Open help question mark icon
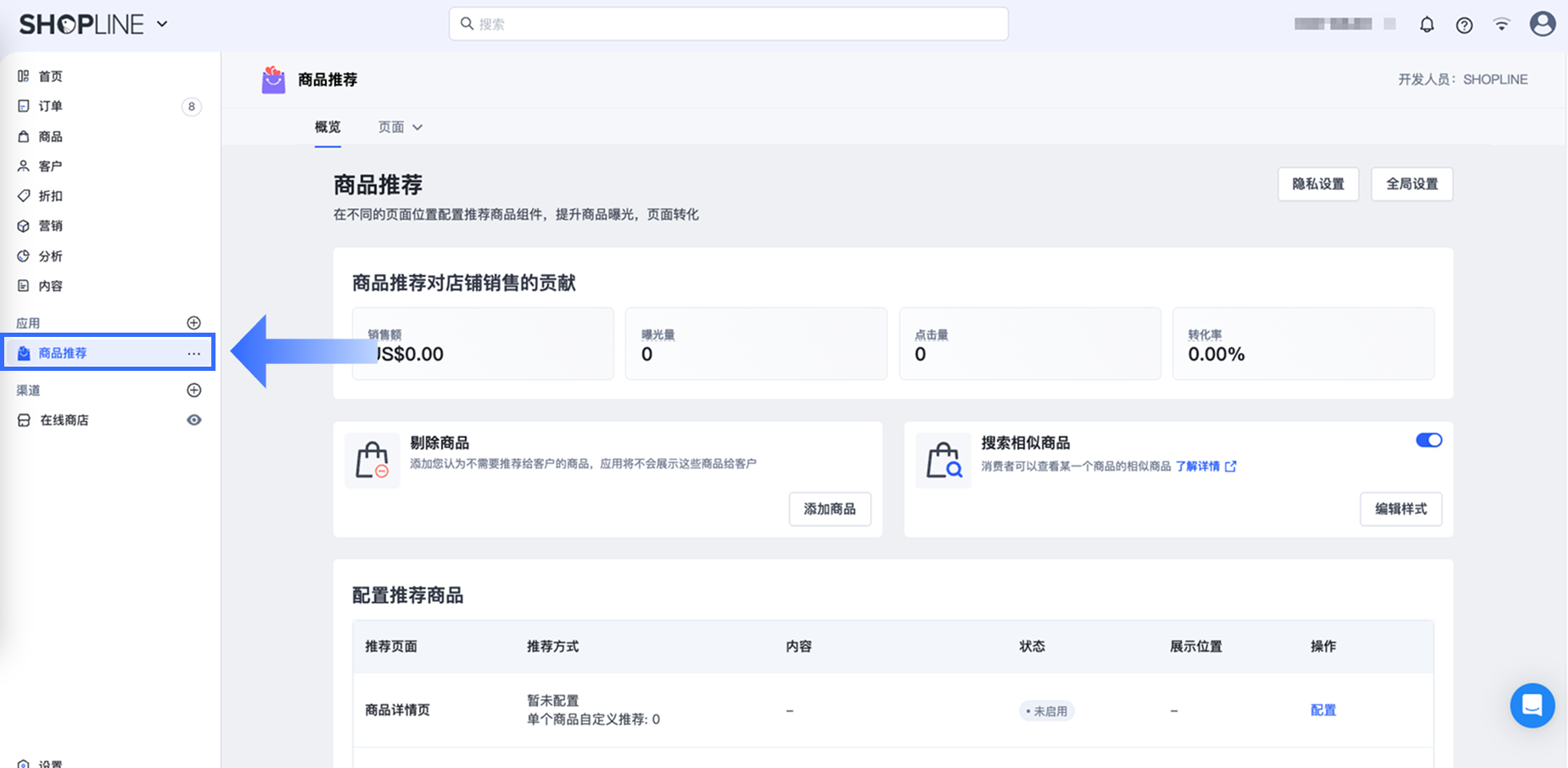Image resolution: width=1568 pixels, height=768 pixels. click(x=1464, y=25)
